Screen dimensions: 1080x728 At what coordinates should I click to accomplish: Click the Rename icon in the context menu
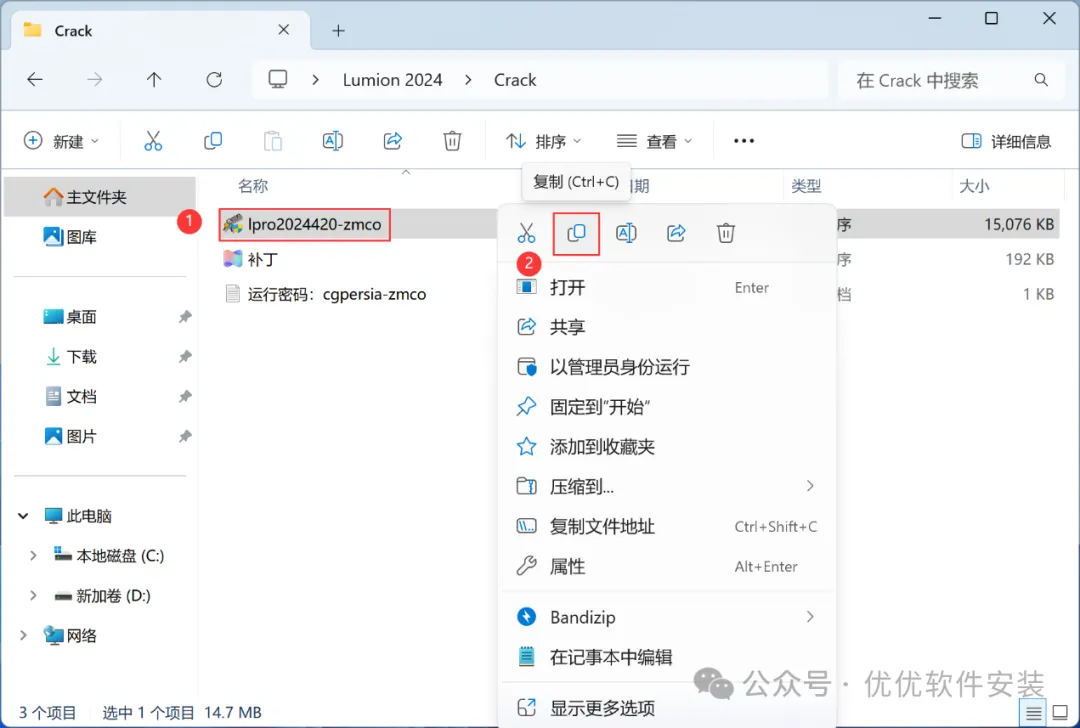(626, 233)
